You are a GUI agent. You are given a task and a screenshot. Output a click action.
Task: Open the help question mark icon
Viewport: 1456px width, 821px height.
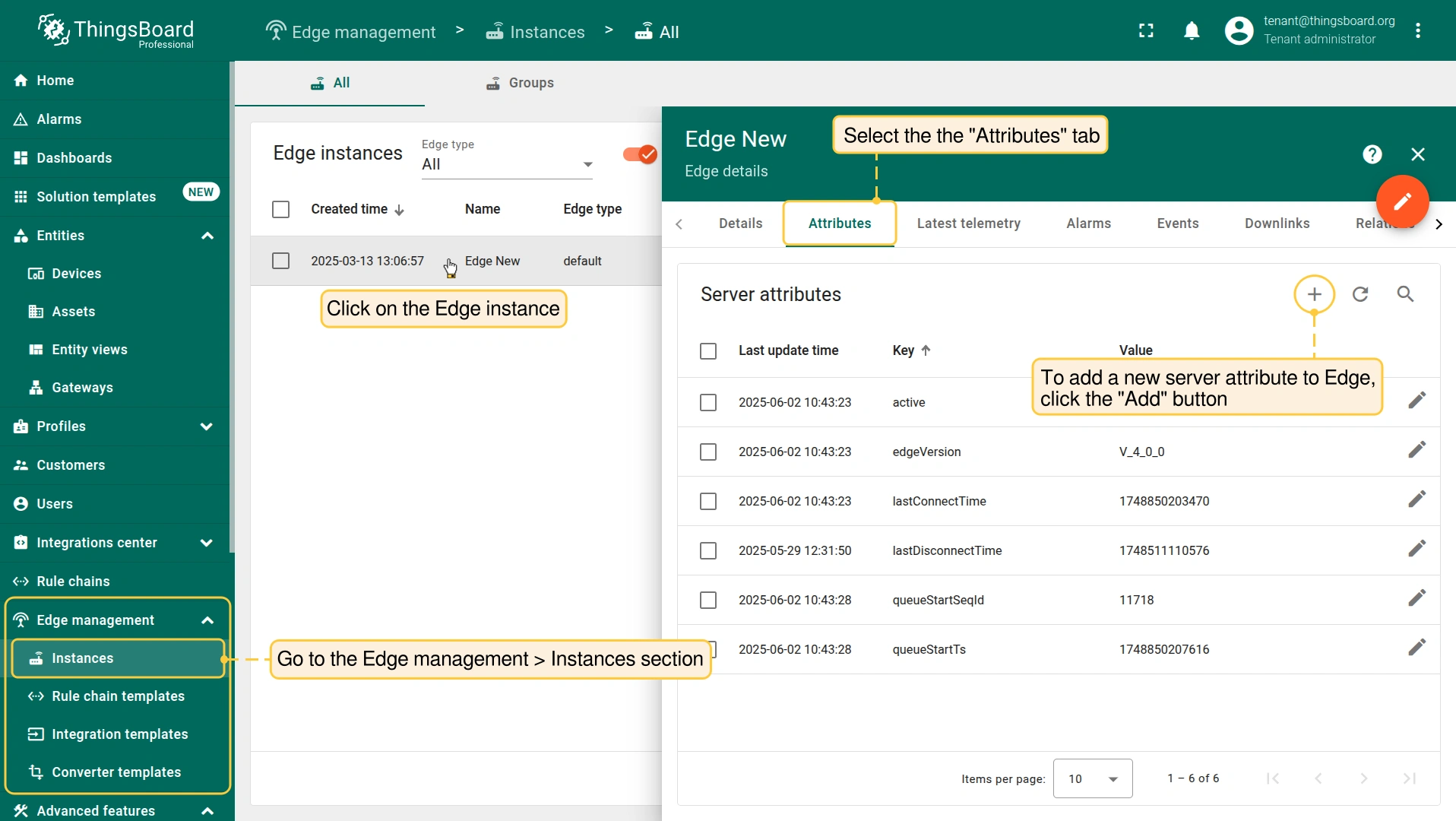coord(1372,154)
